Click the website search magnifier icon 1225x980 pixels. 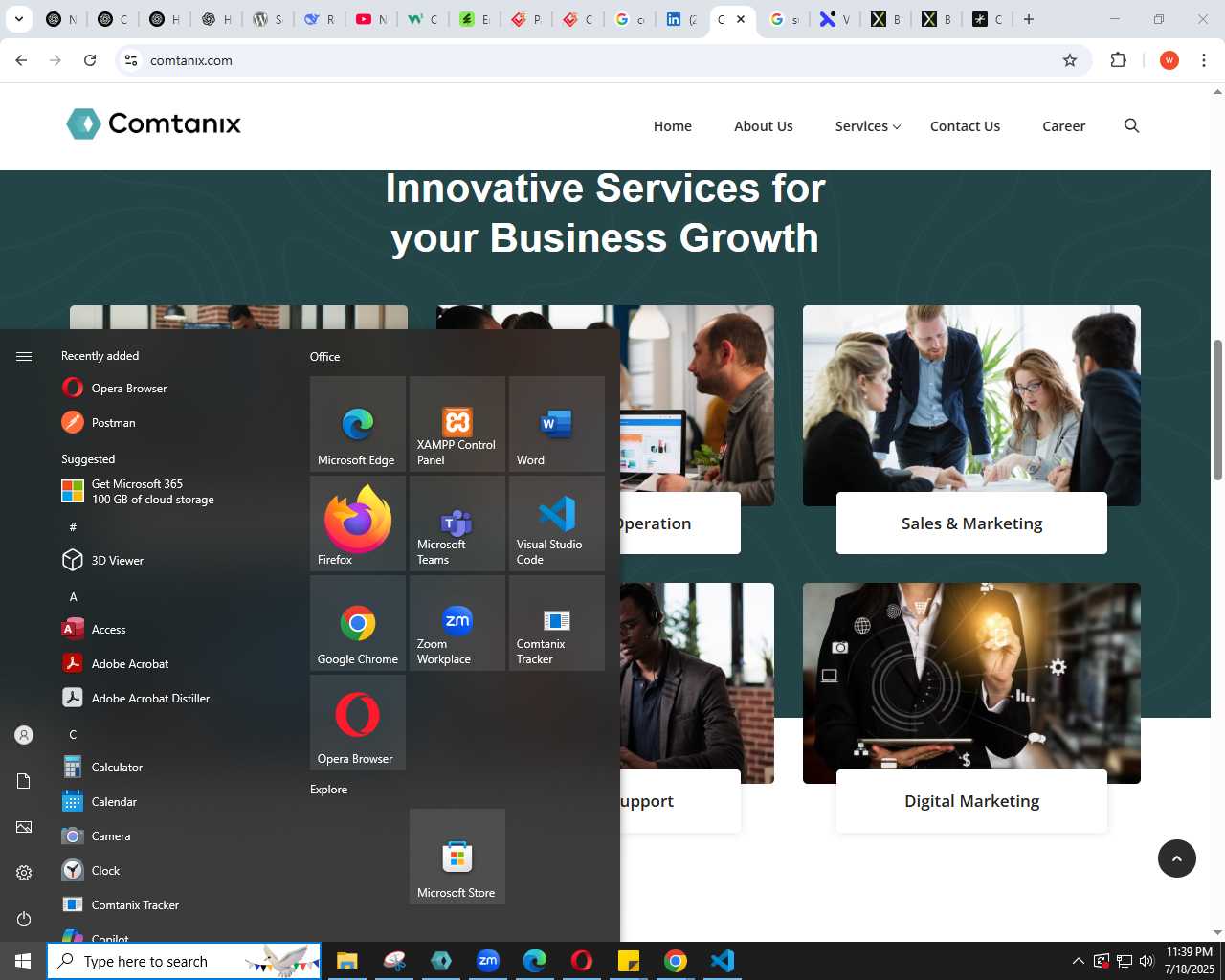pyautogui.click(x=1131, y=125)
